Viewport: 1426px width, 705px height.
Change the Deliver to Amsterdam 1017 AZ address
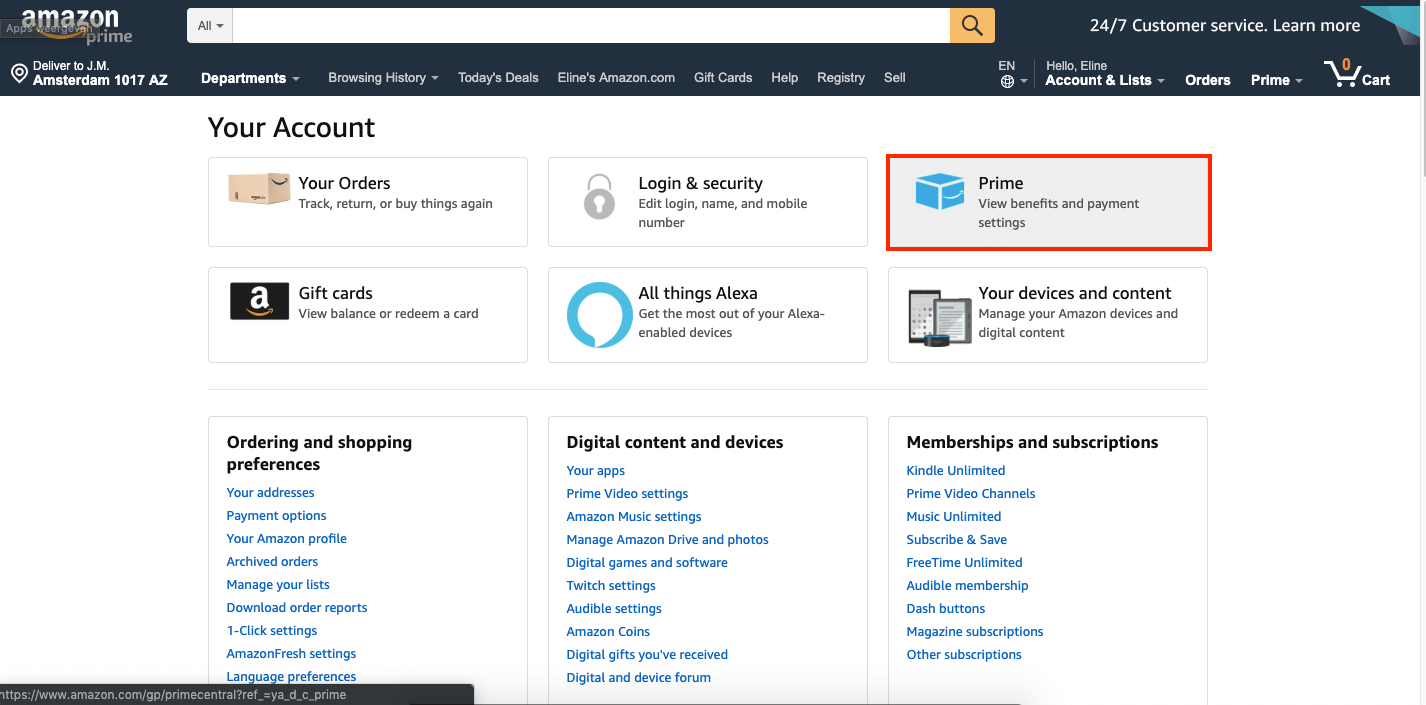[x=89, y=73]
